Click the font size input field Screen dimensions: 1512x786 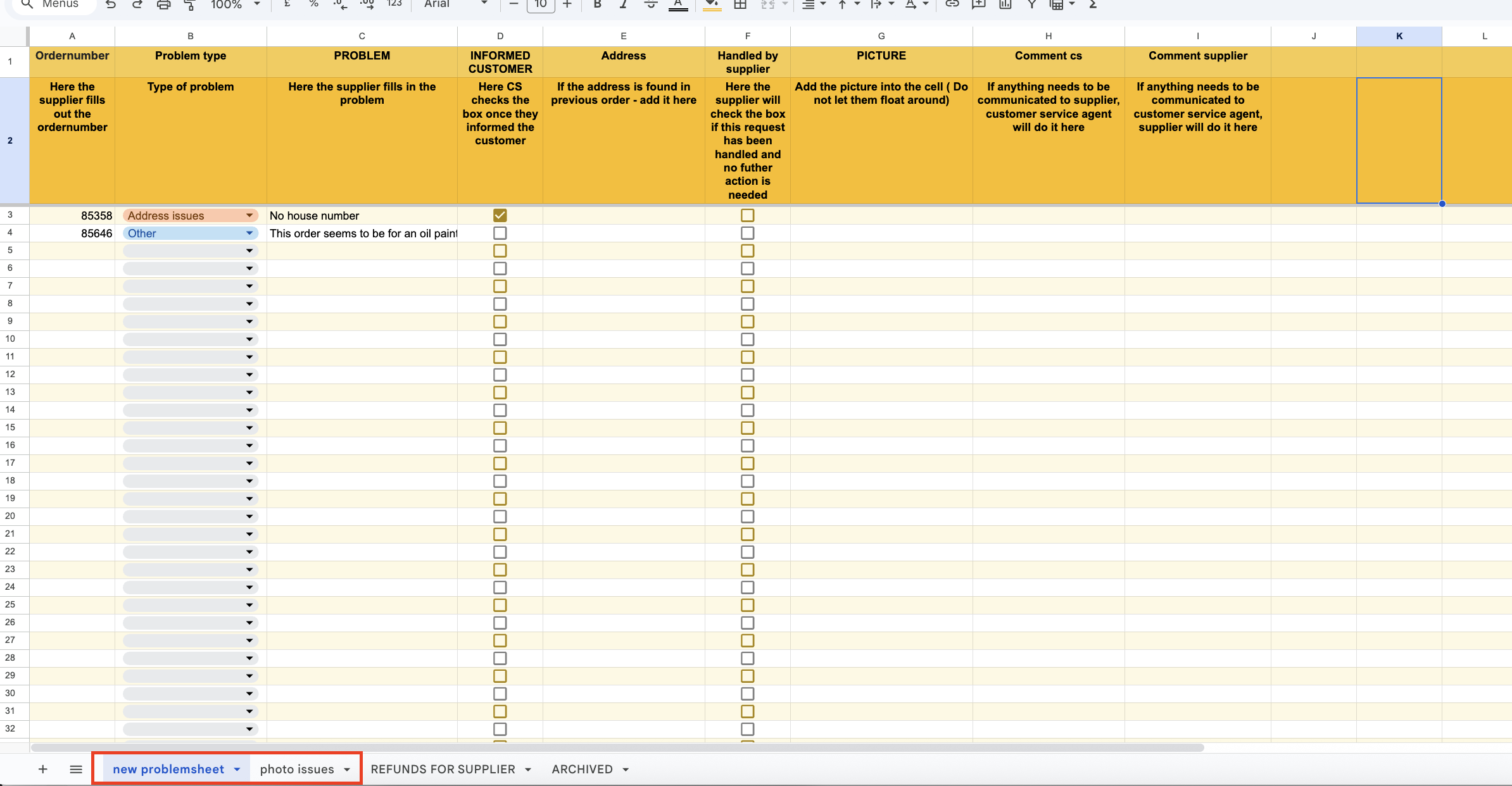pos(540,4)
